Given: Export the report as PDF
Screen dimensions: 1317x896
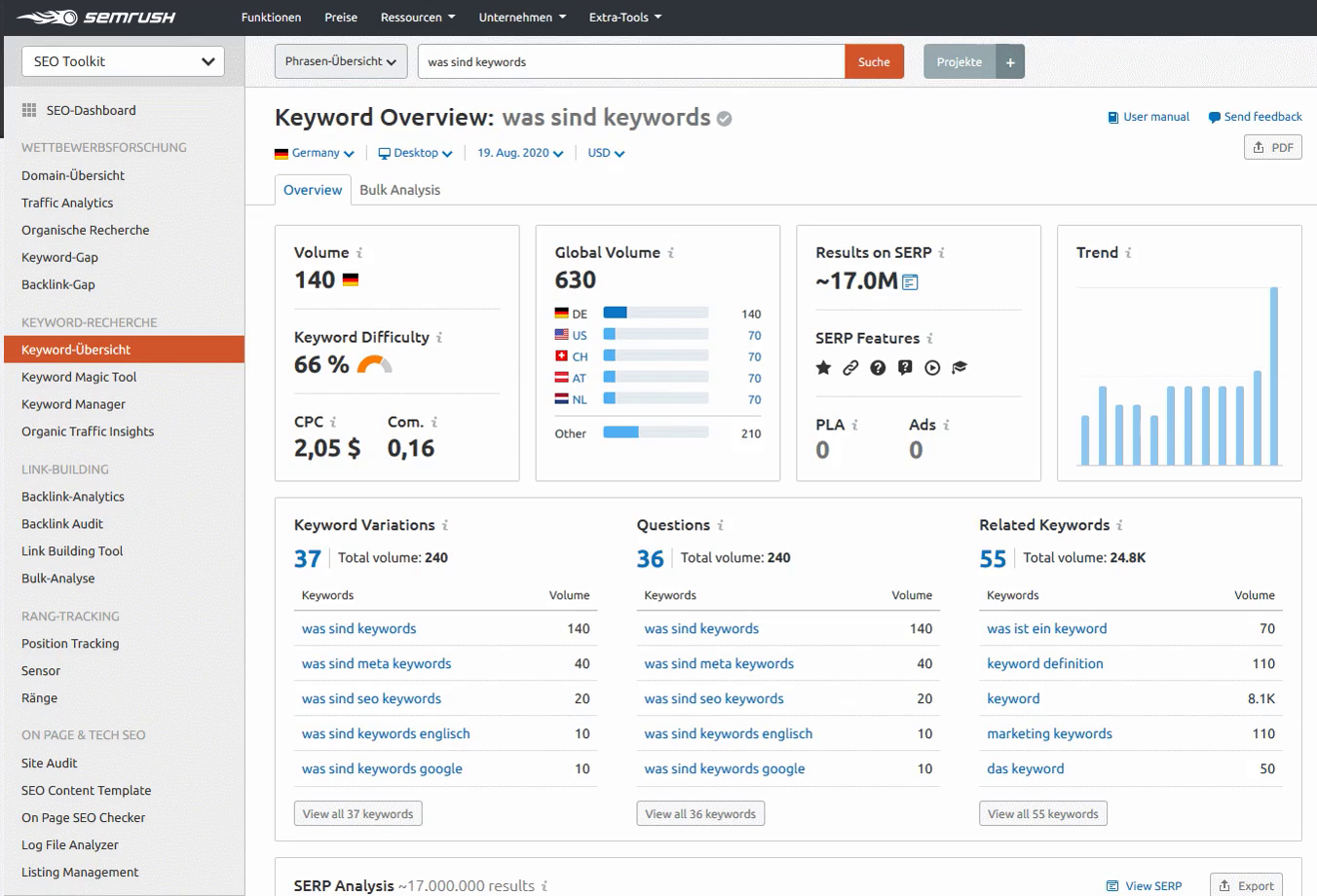Looking at the screenshot, I should (1273, 147).
